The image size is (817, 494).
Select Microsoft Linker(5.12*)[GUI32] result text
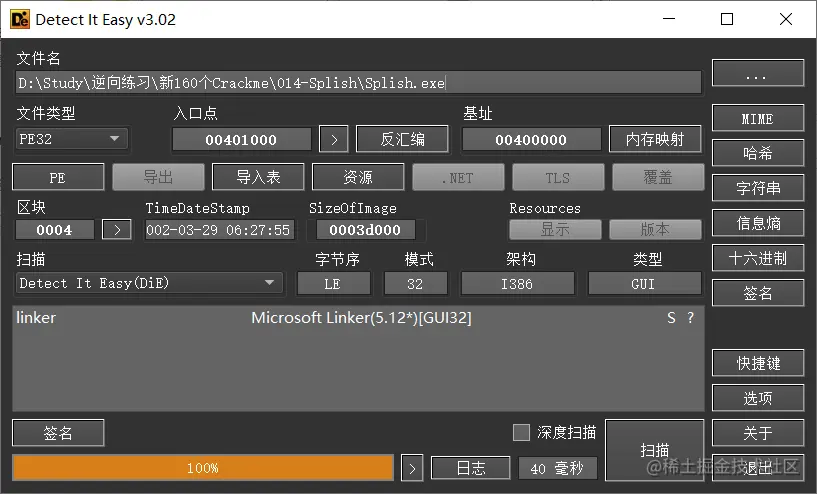tap(361, 317)
